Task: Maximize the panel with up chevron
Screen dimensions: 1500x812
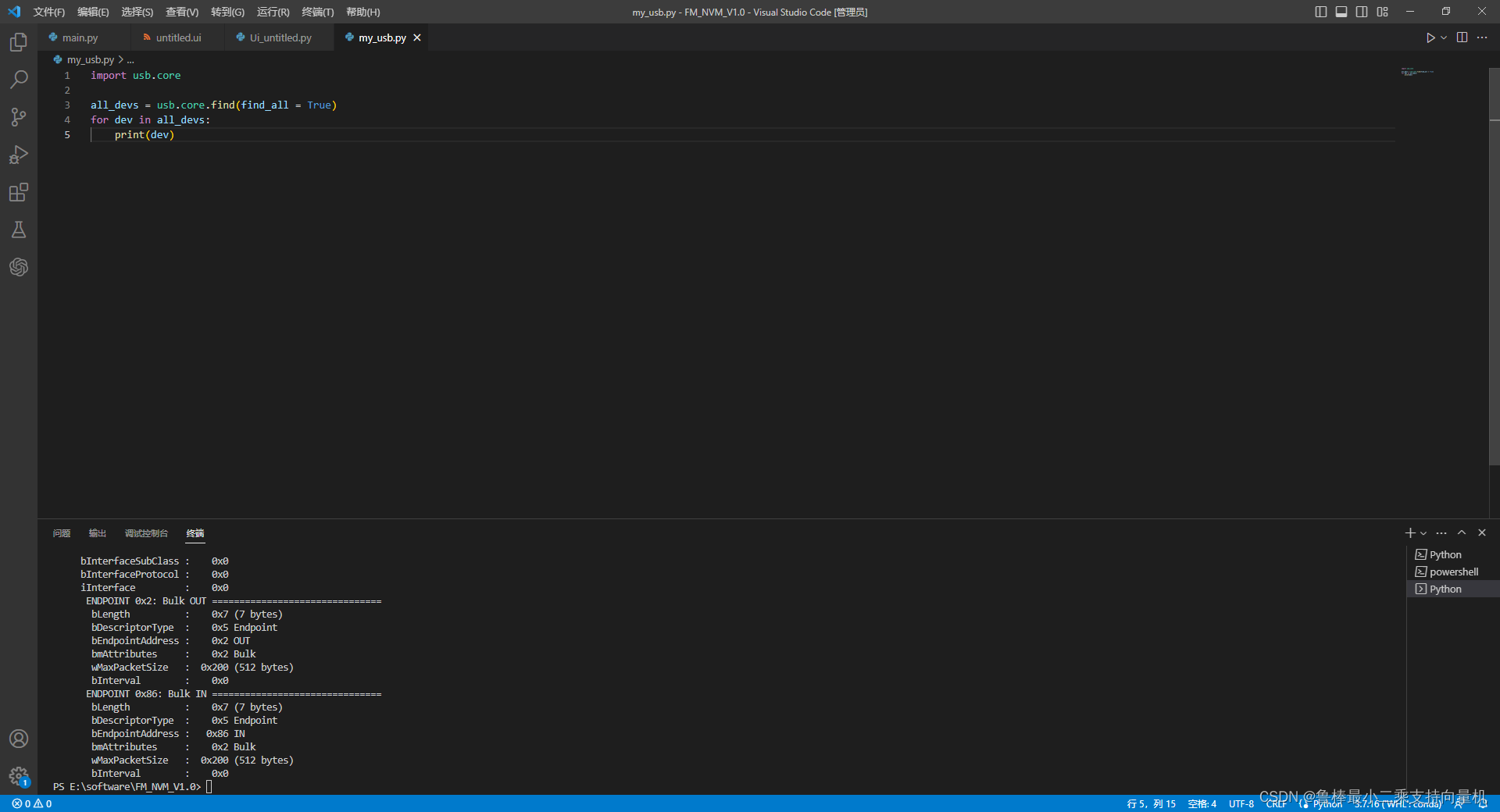Action: point(1462,532)
